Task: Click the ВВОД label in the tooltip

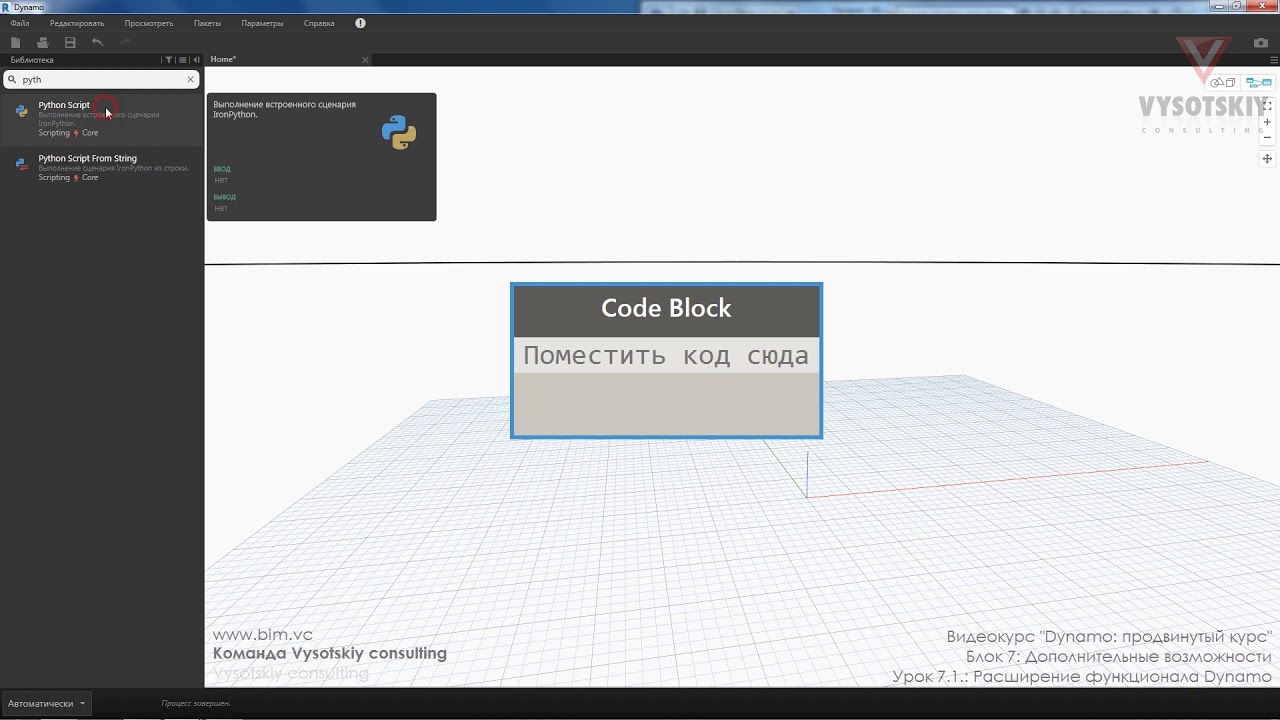Action: coord(222,169)
